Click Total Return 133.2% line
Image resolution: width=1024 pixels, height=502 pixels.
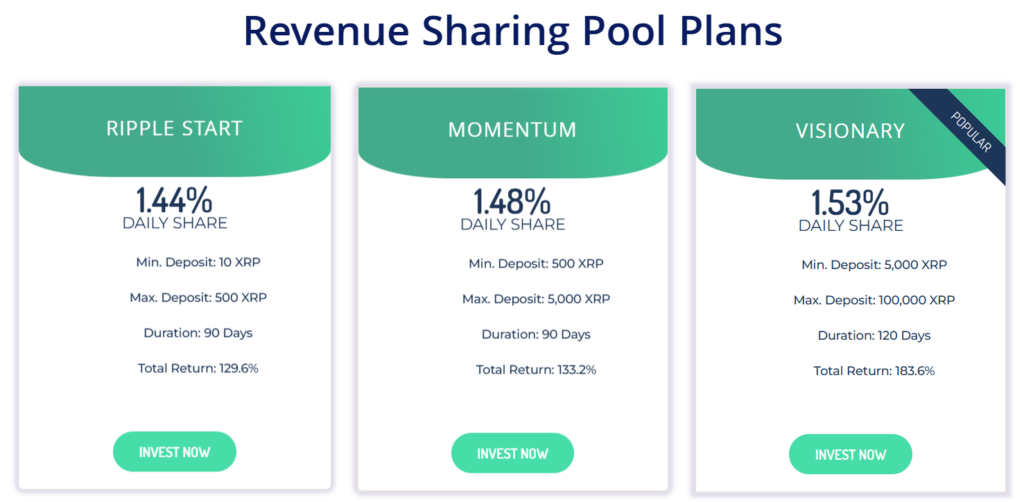point(536,370)
